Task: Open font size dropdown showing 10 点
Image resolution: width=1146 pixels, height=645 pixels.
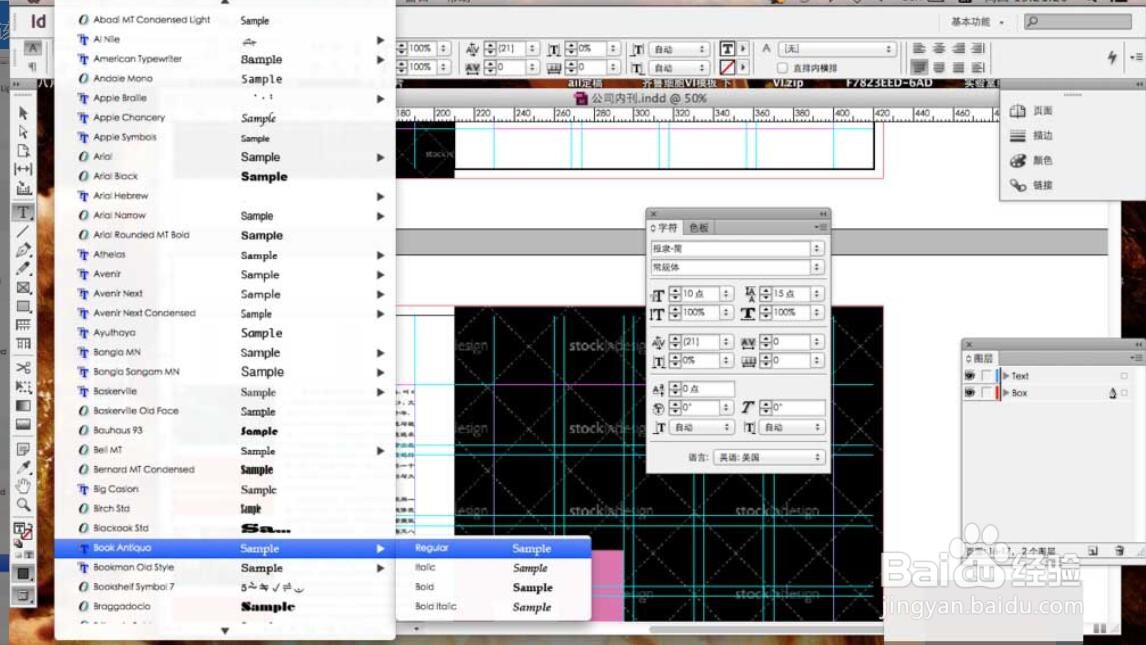Action: (726, 294)
